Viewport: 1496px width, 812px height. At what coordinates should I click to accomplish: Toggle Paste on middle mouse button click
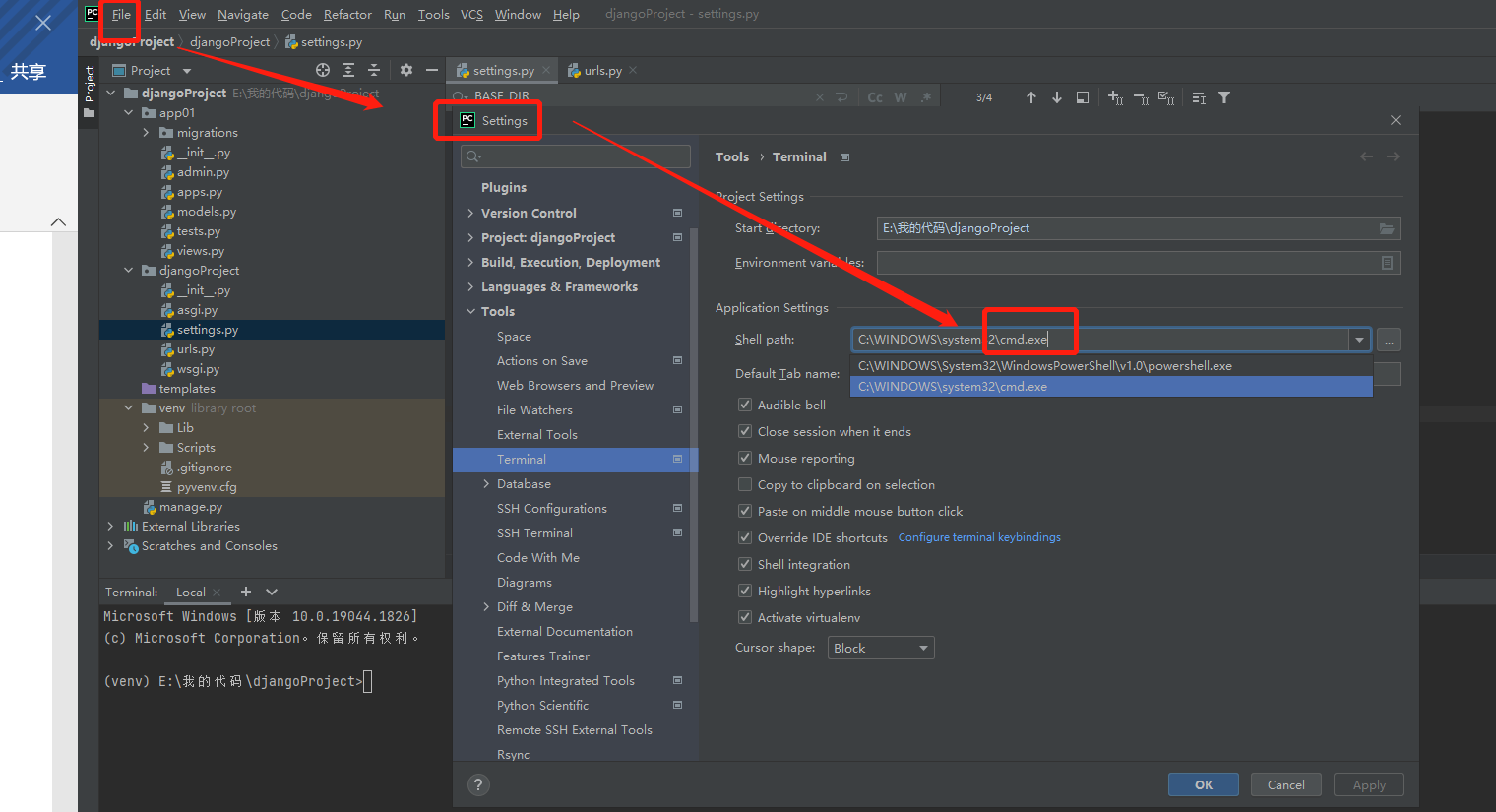(x=745, y=511)
